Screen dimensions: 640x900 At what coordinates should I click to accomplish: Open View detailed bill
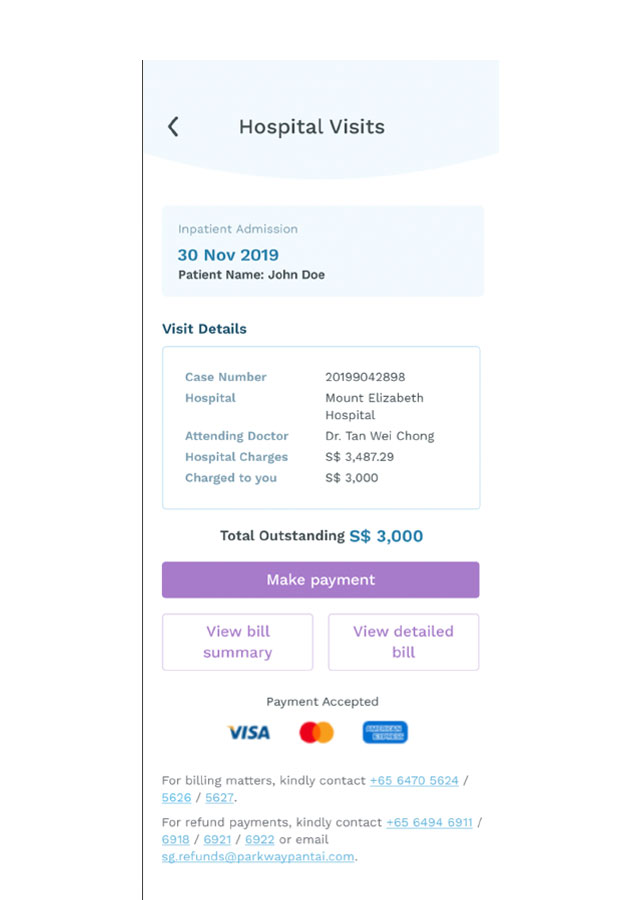[404, 642]
